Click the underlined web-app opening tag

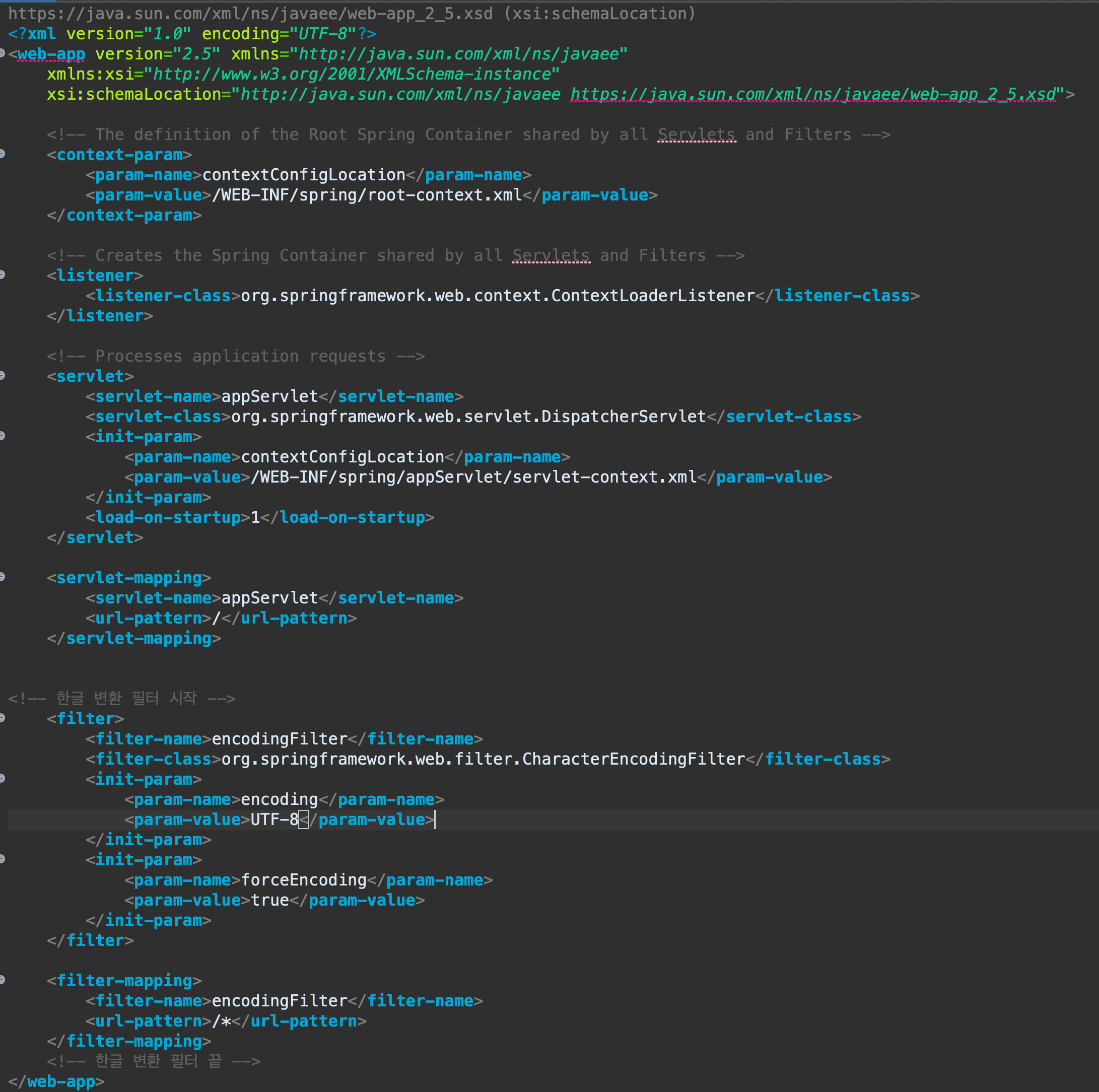coord(51,54)
